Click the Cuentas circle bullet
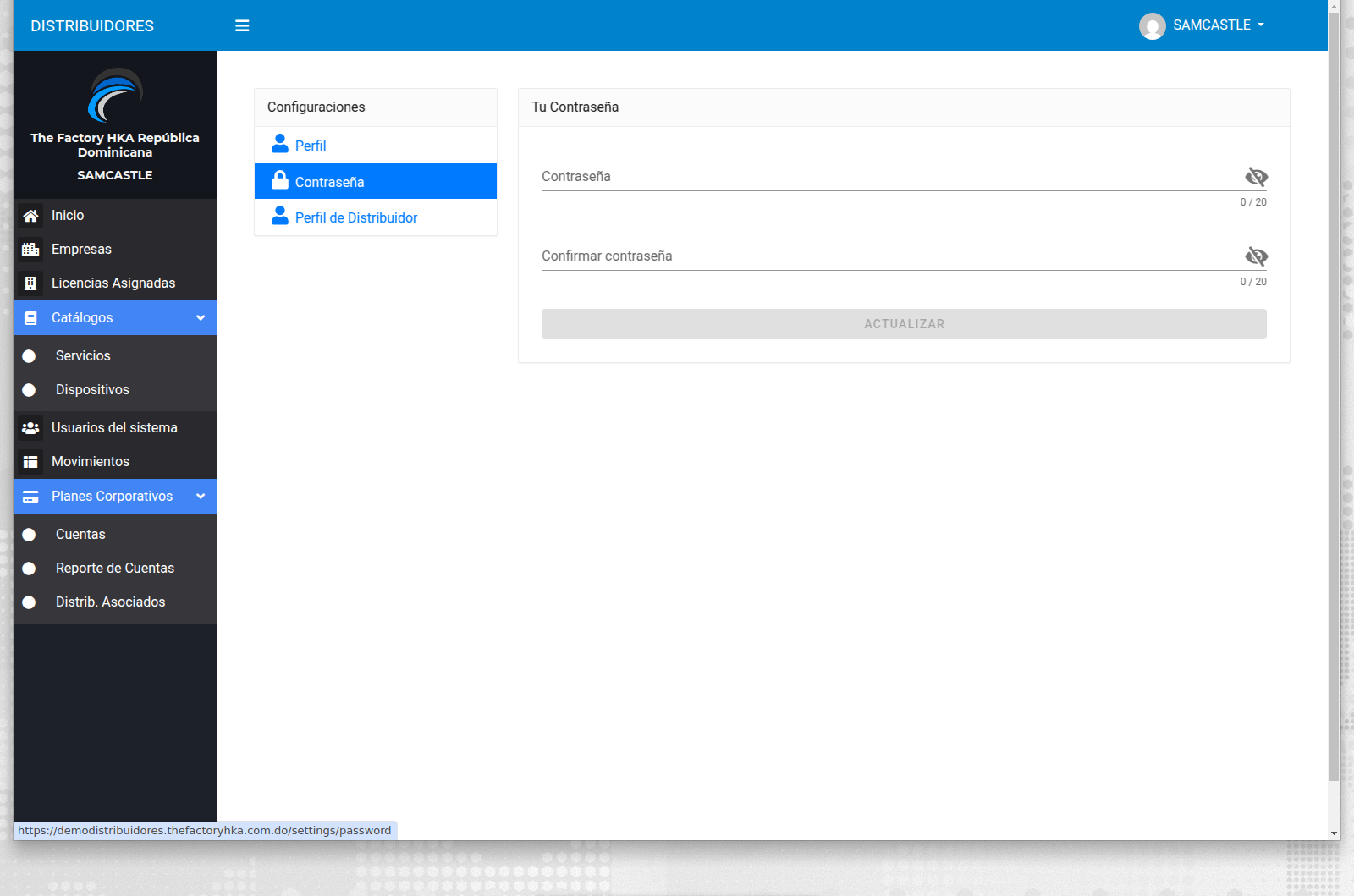The image size is (1354, 896). pos(29,535)
